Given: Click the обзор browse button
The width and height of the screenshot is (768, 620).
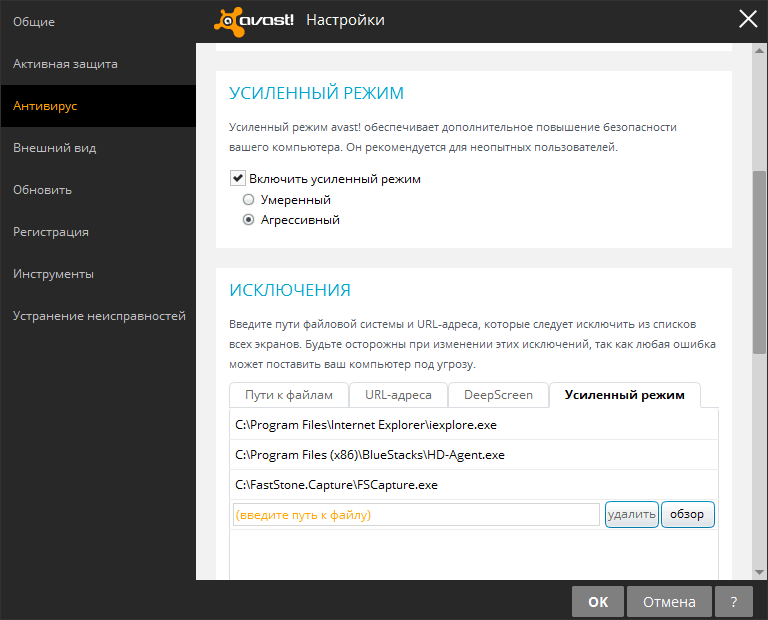Looking at the screenshot, I should 687,514.
